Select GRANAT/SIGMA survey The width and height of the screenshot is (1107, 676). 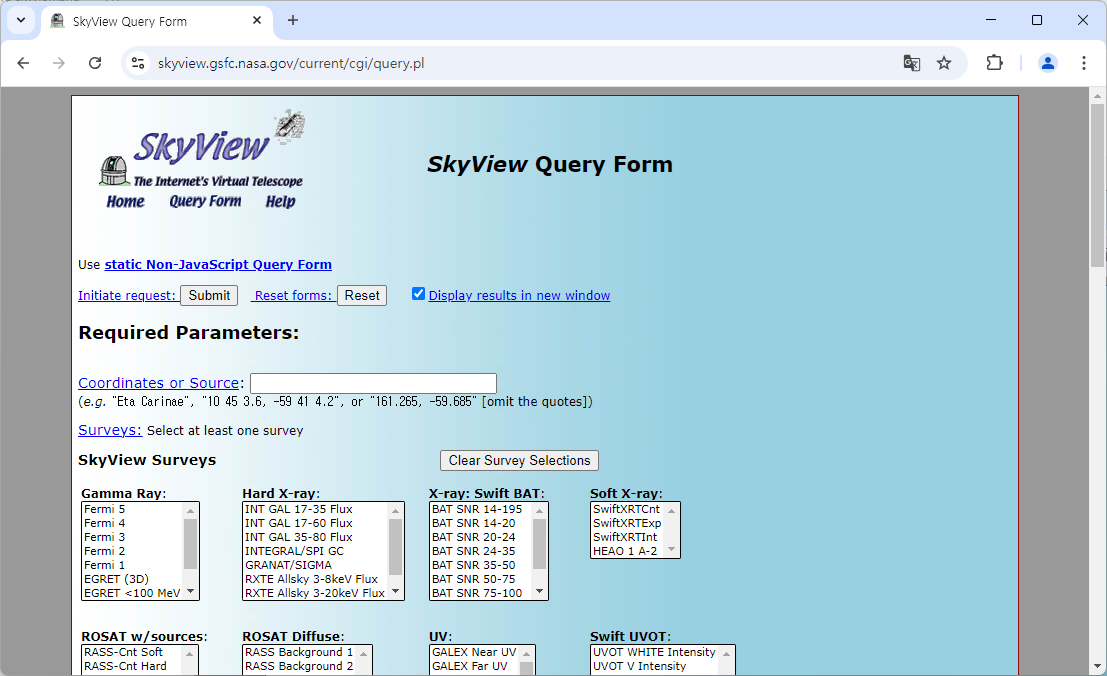click(316, 565)
